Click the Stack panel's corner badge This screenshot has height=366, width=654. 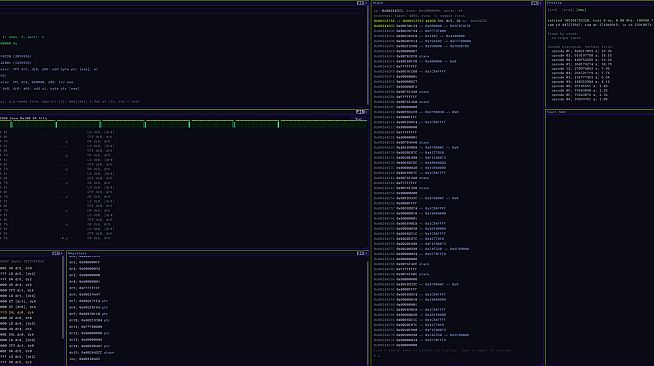click(535, 3)
